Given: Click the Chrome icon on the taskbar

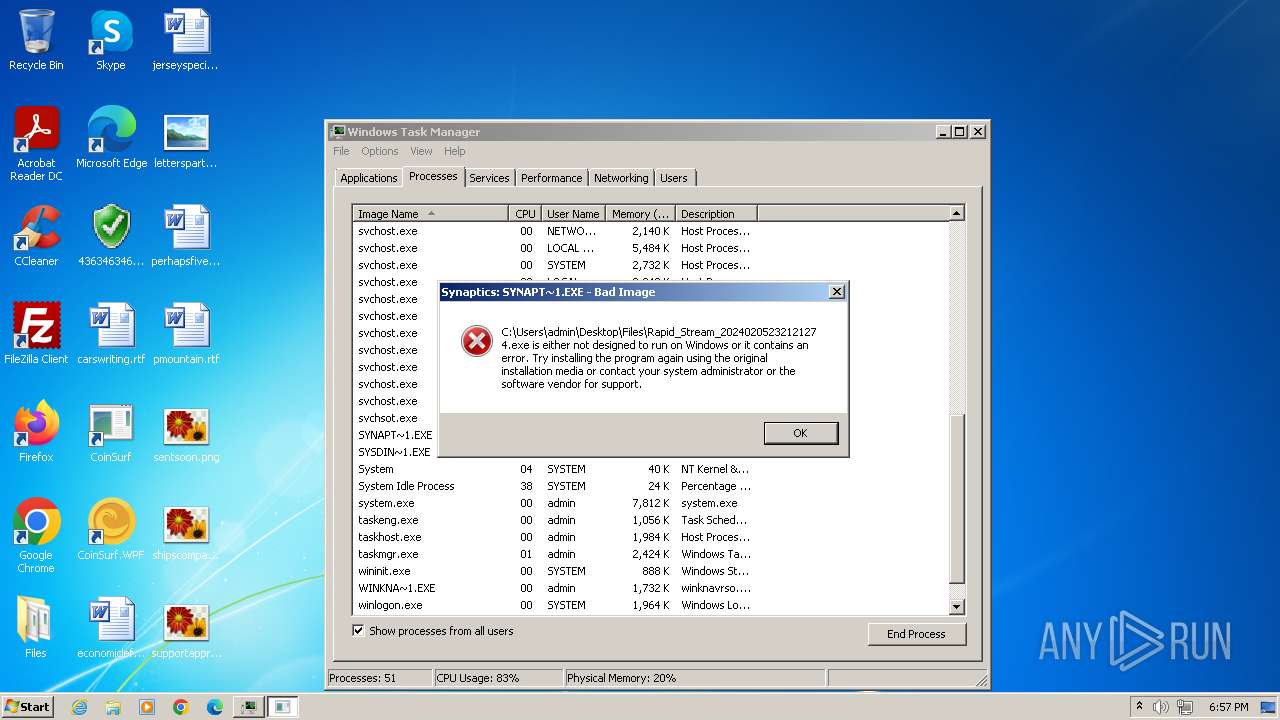Looking at the screenshot, I should (x=181, y=707).
